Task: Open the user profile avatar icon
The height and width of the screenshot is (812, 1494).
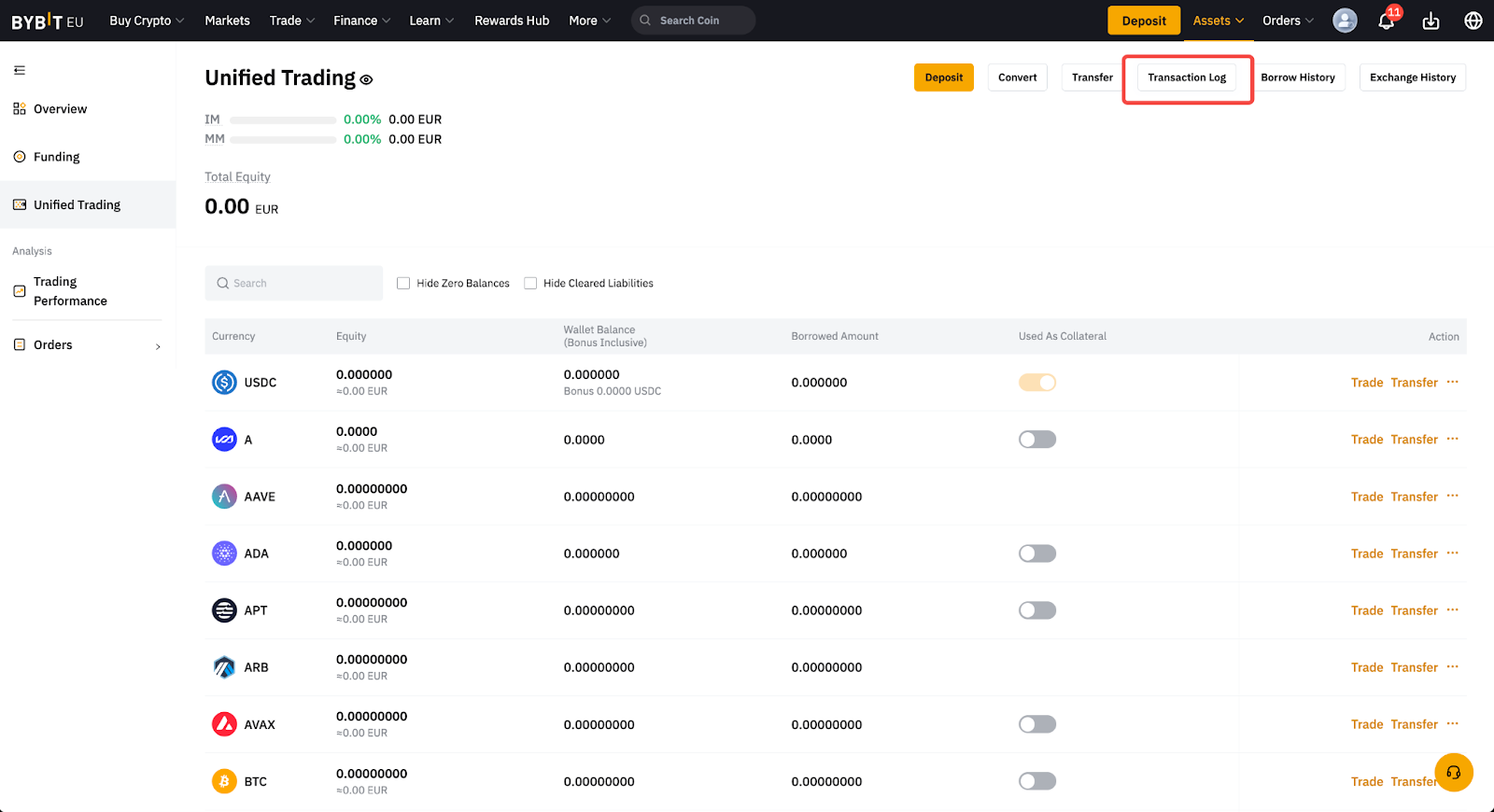Action: (x=1345, y=21)
